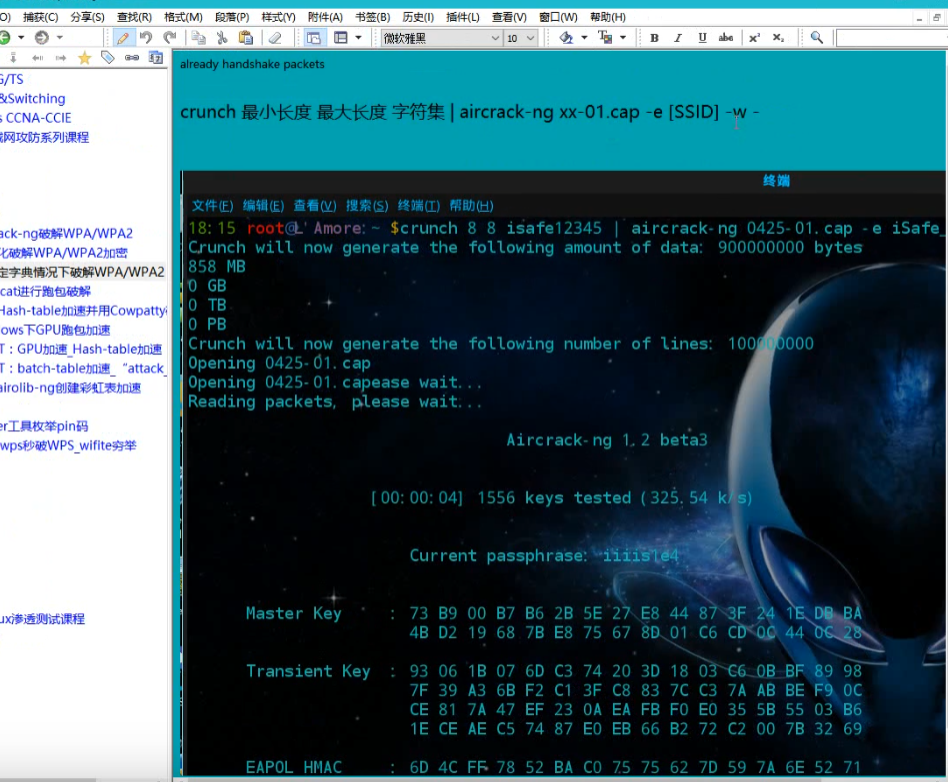Select the wps秒破WPS_wifite穷举 tree node
Viewport: 948px width, 782px height.
pyautogui.click(x=68, y=446)
